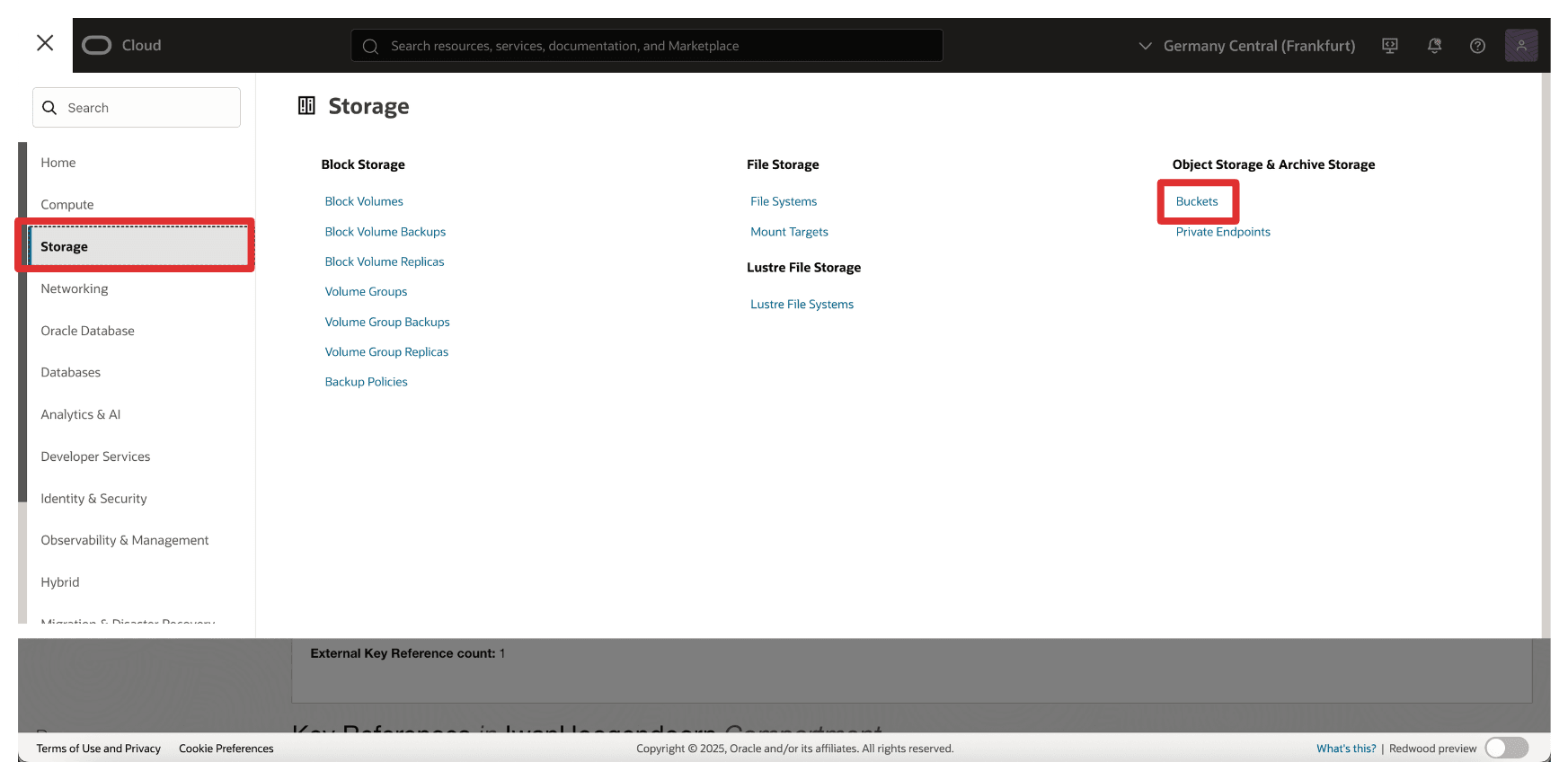Select Hybrid in the navigation menu
Viewport: 1568px width, 780px height.
60,582
